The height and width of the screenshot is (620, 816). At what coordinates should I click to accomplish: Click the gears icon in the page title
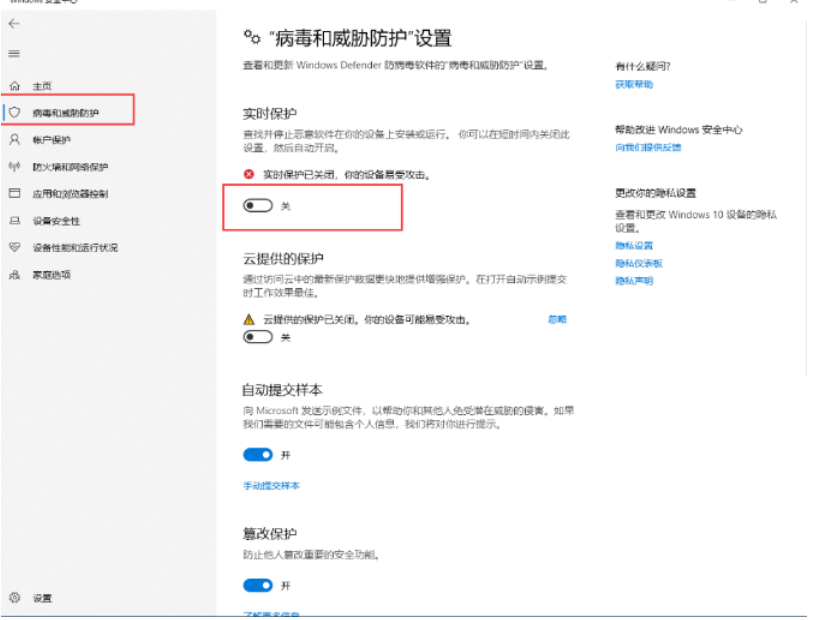[x=252, y=37]
